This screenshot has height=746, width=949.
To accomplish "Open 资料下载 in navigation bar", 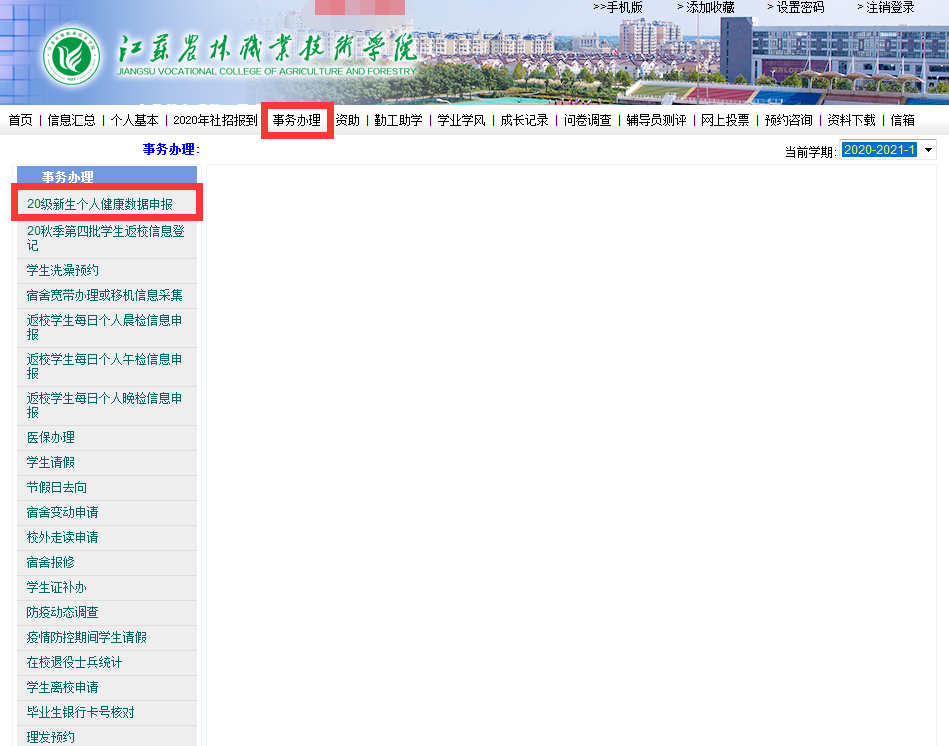I will pos(851,120).
